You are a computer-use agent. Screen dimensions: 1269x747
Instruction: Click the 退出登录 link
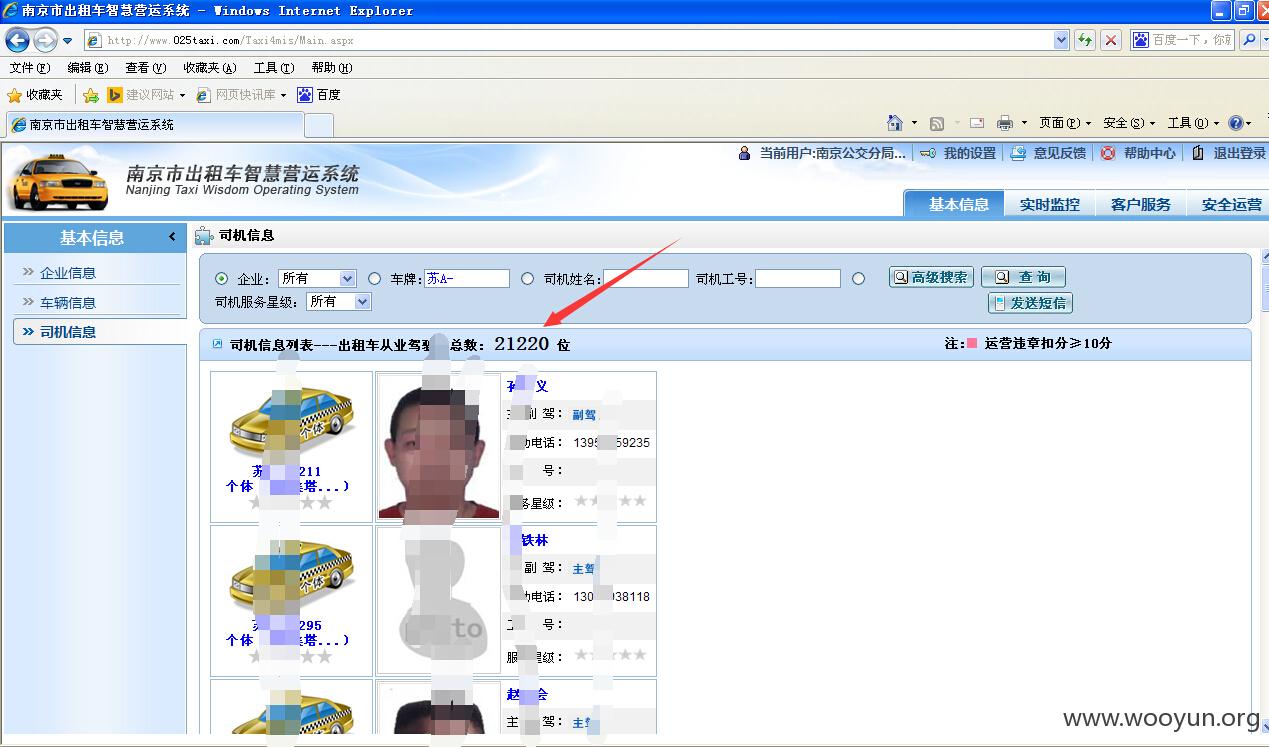tap(1239, 153)
